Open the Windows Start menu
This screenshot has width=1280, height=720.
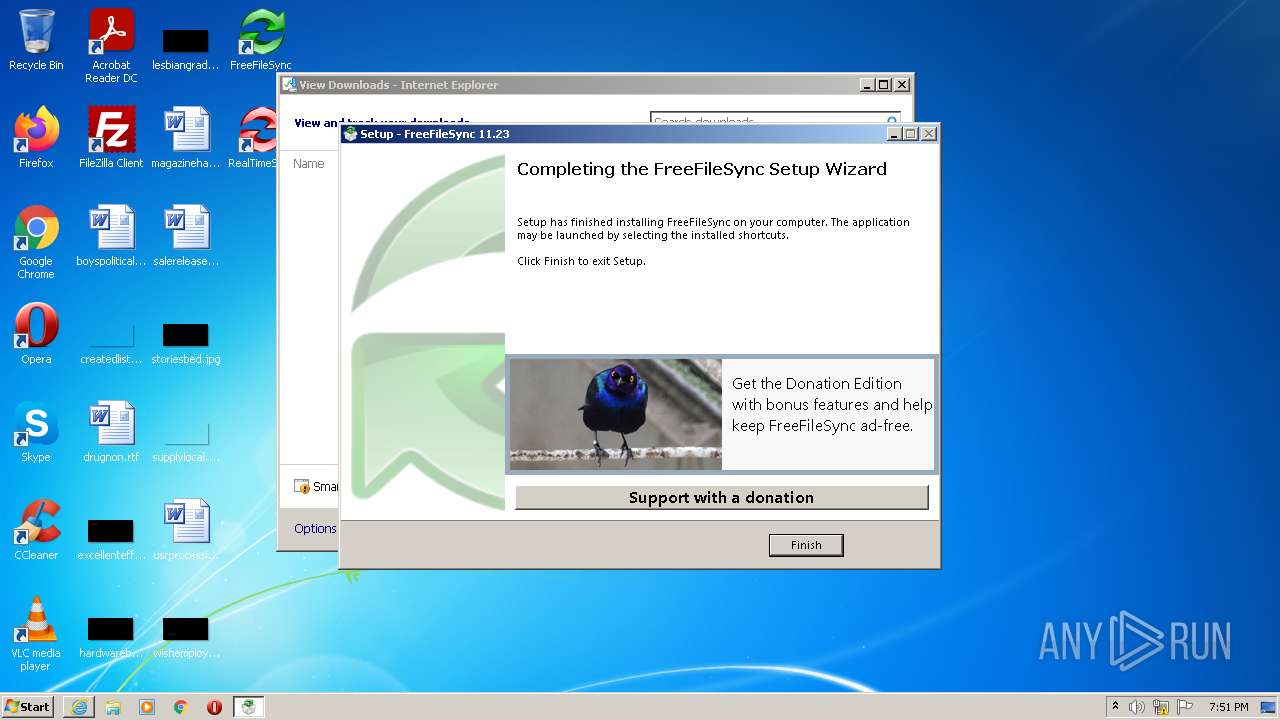(27, 706)
